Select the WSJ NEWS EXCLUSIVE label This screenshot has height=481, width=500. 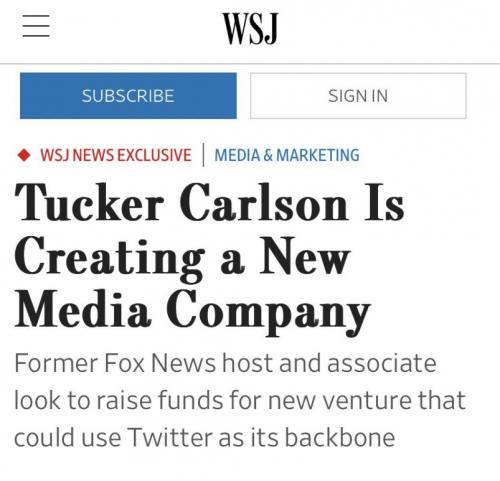click(x=116, y=155)
